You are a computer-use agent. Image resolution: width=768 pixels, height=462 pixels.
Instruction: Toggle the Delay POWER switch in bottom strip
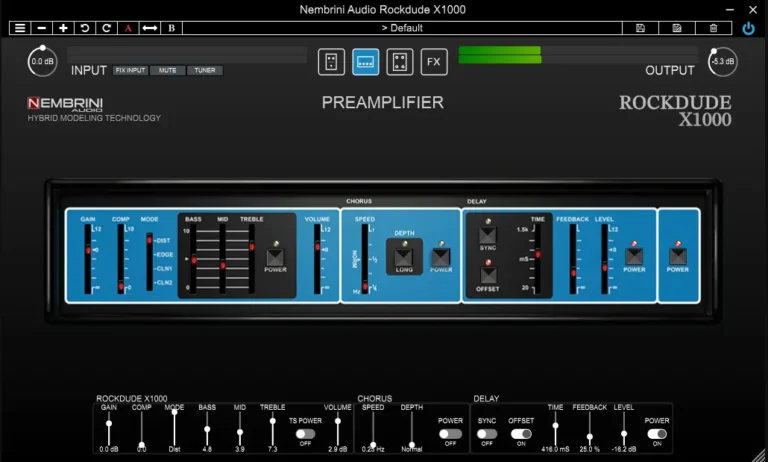[x=657, y=434]
